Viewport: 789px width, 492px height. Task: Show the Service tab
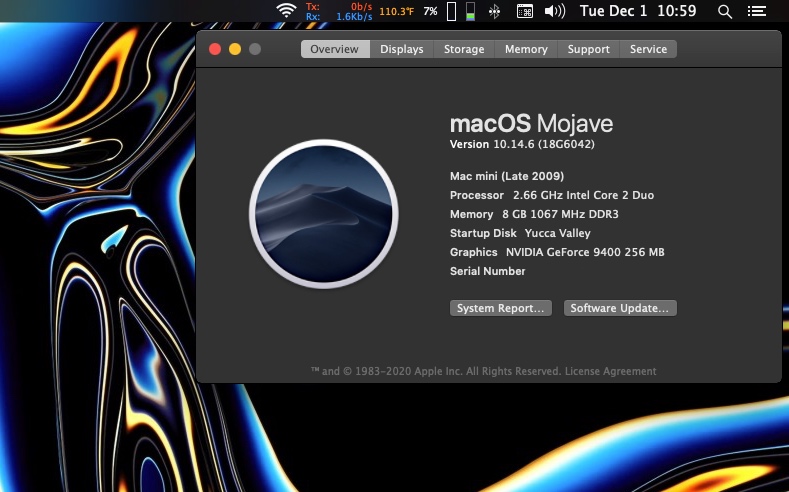click(x=648, y=49)
